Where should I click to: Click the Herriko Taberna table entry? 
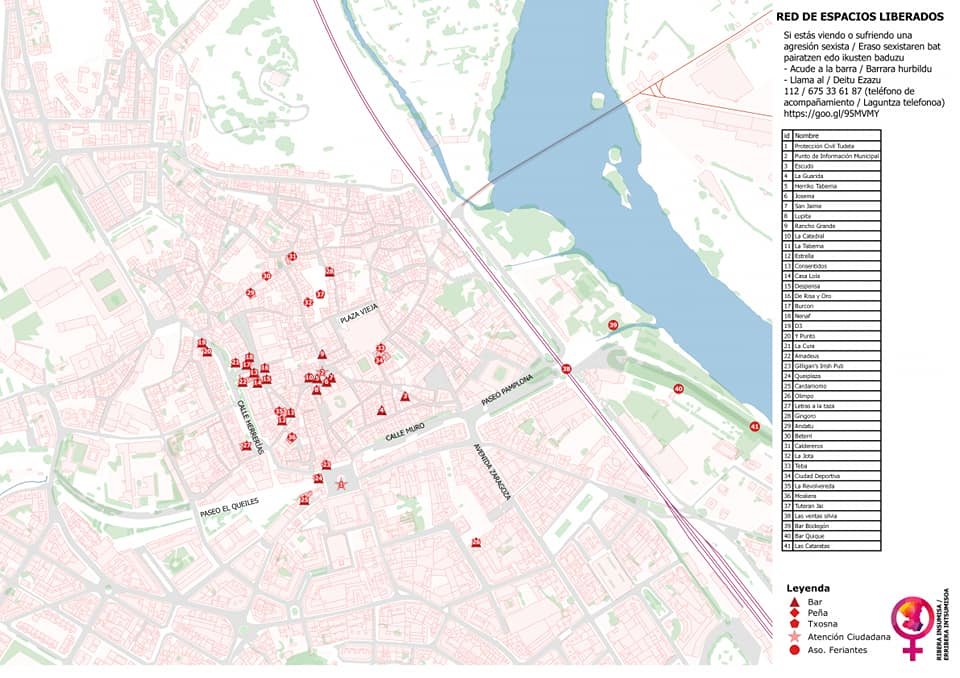pyautogui.click(x=831, y=186)
